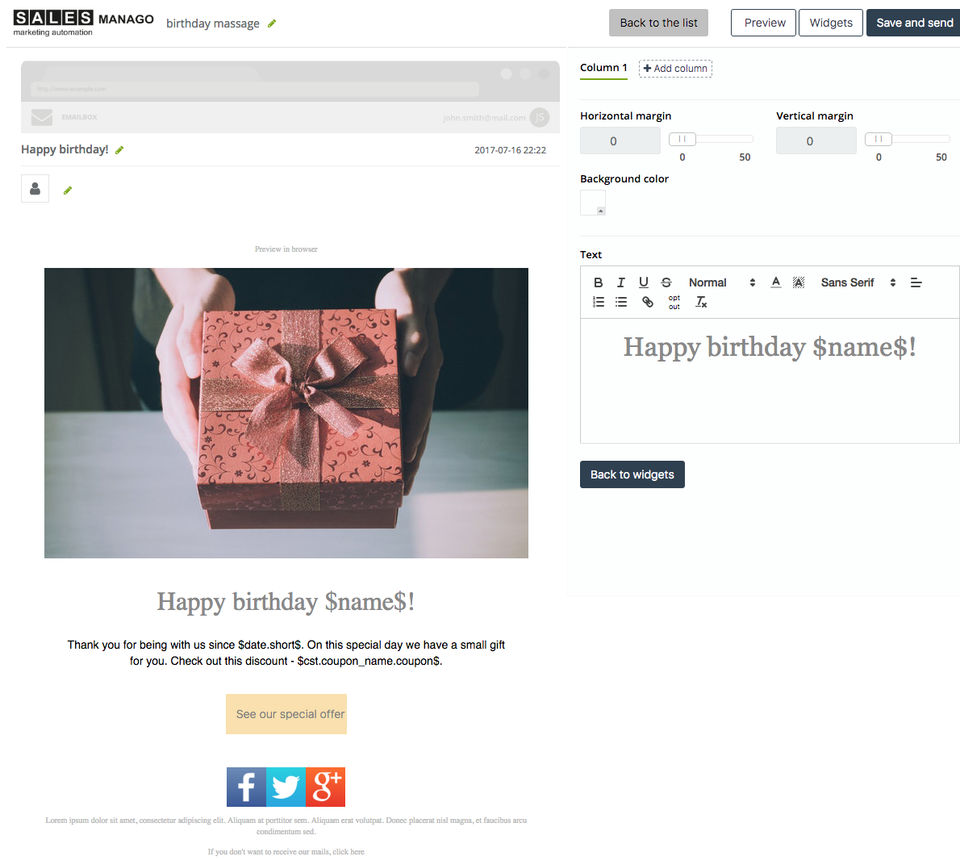Insert an ordered numbered list

pyautogui.click(x=598, y=302)
